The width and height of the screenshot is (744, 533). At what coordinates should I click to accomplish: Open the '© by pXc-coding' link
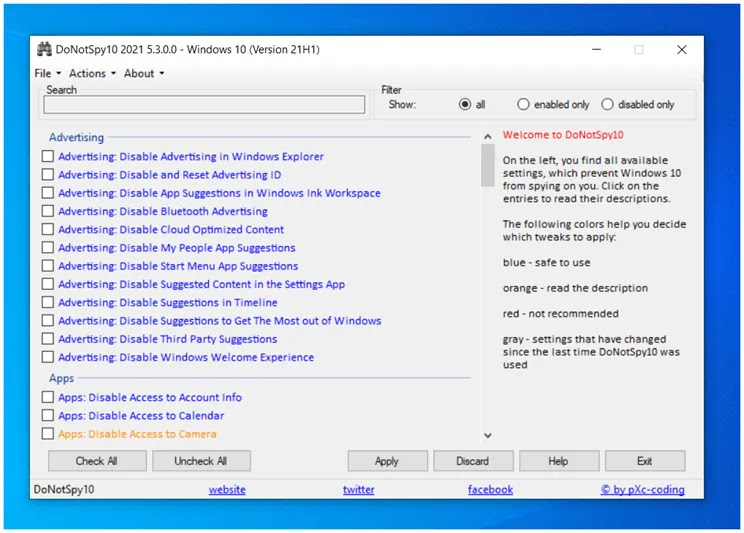(642, 489)
